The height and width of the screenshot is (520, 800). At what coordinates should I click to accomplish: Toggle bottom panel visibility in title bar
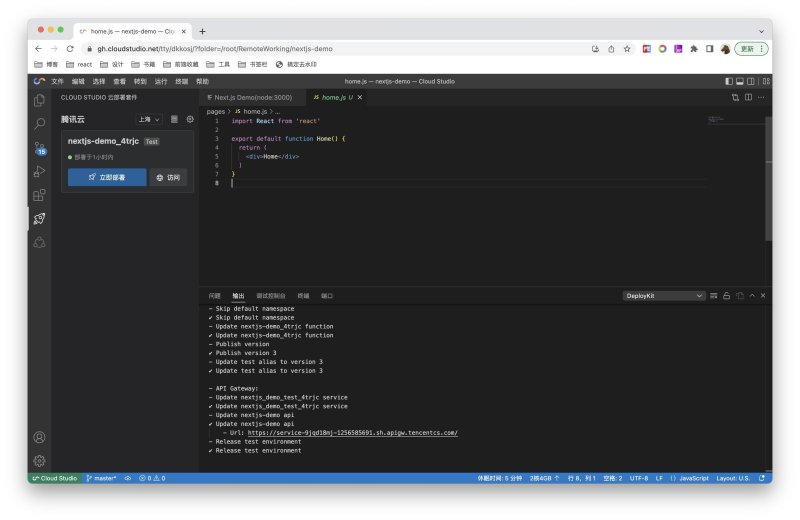pyautogui.click(x=739, y=81)
